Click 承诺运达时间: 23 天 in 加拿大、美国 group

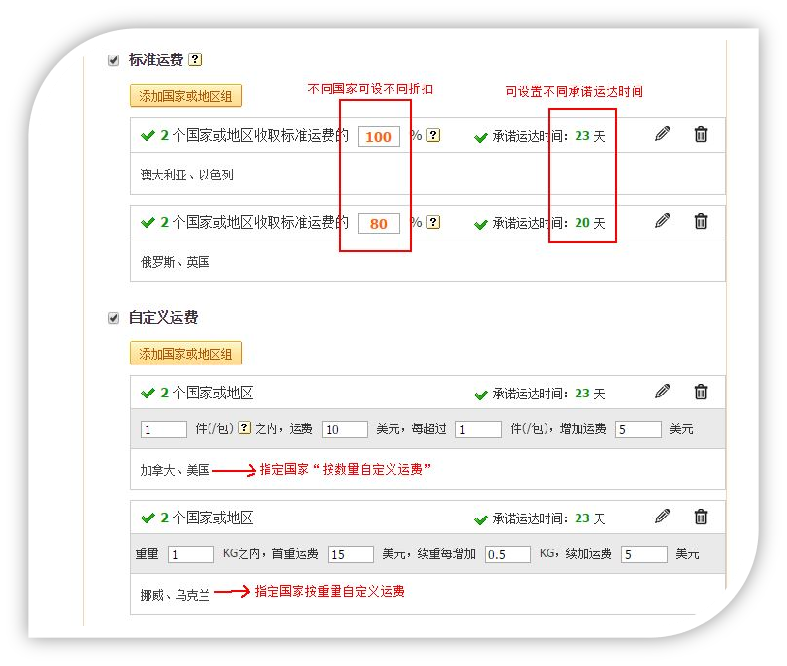pyautogui.click(x=549, y=393)
